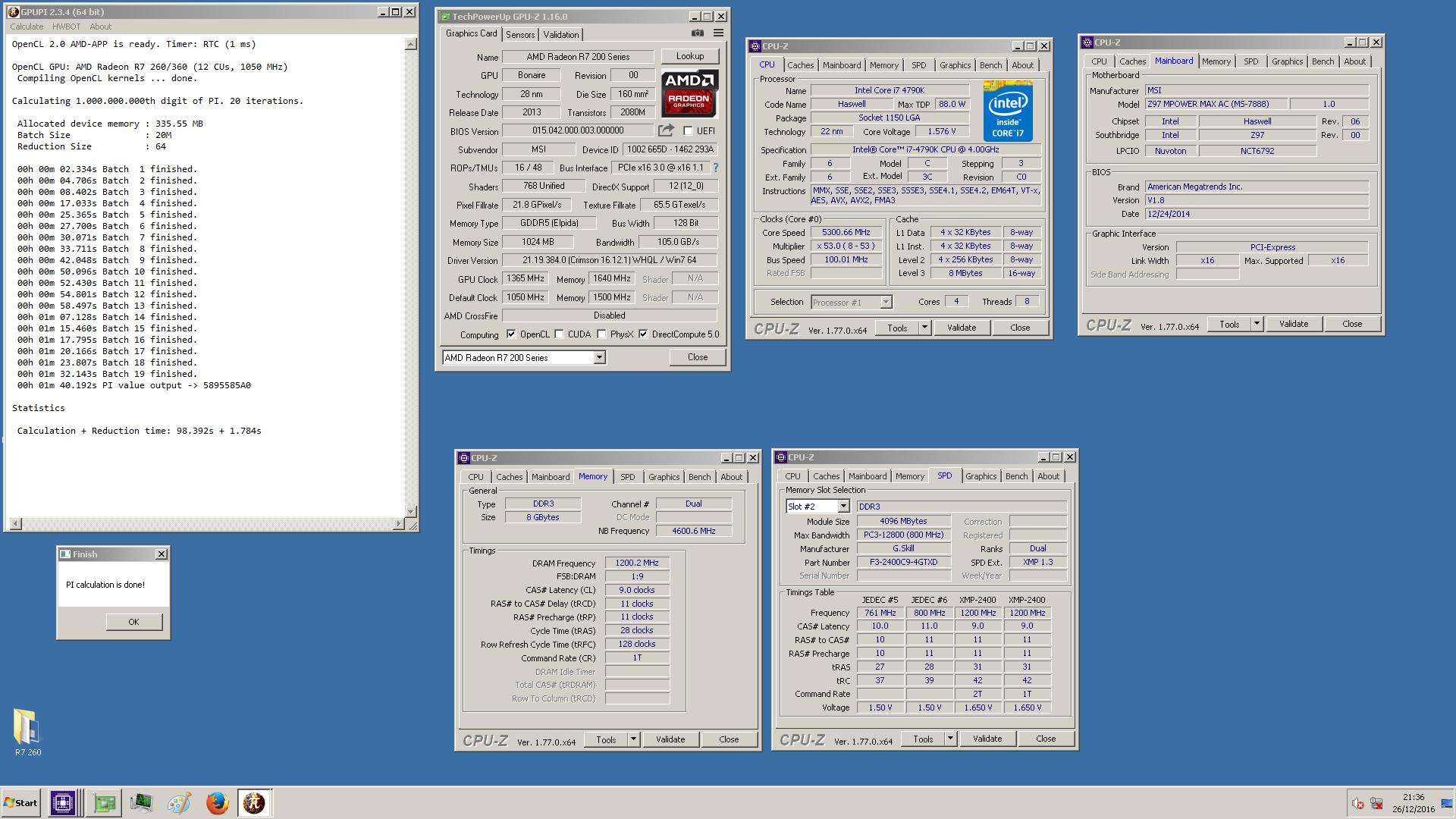Click Tools button in CPU-Z SPD window

pos(922,739)
